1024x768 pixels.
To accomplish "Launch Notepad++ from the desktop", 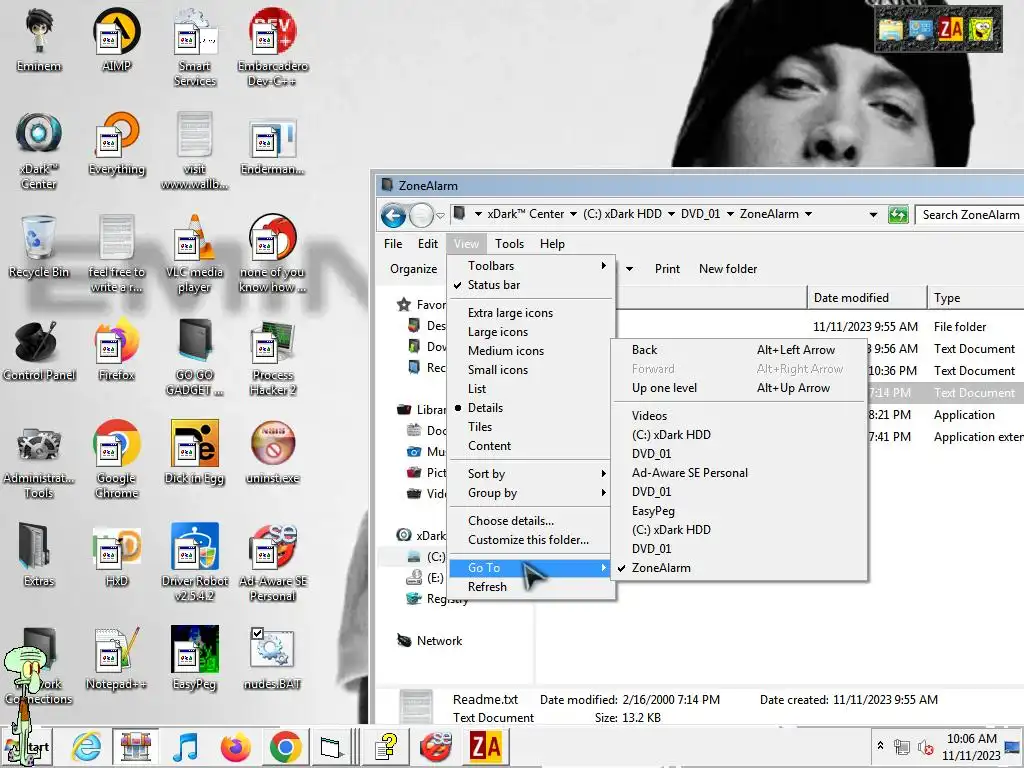I will pyautogui.click(x=116, y=658).
